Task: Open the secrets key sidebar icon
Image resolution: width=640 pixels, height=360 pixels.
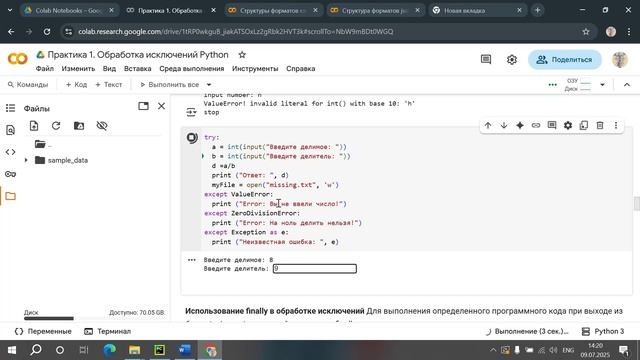Action: point(11,174)
